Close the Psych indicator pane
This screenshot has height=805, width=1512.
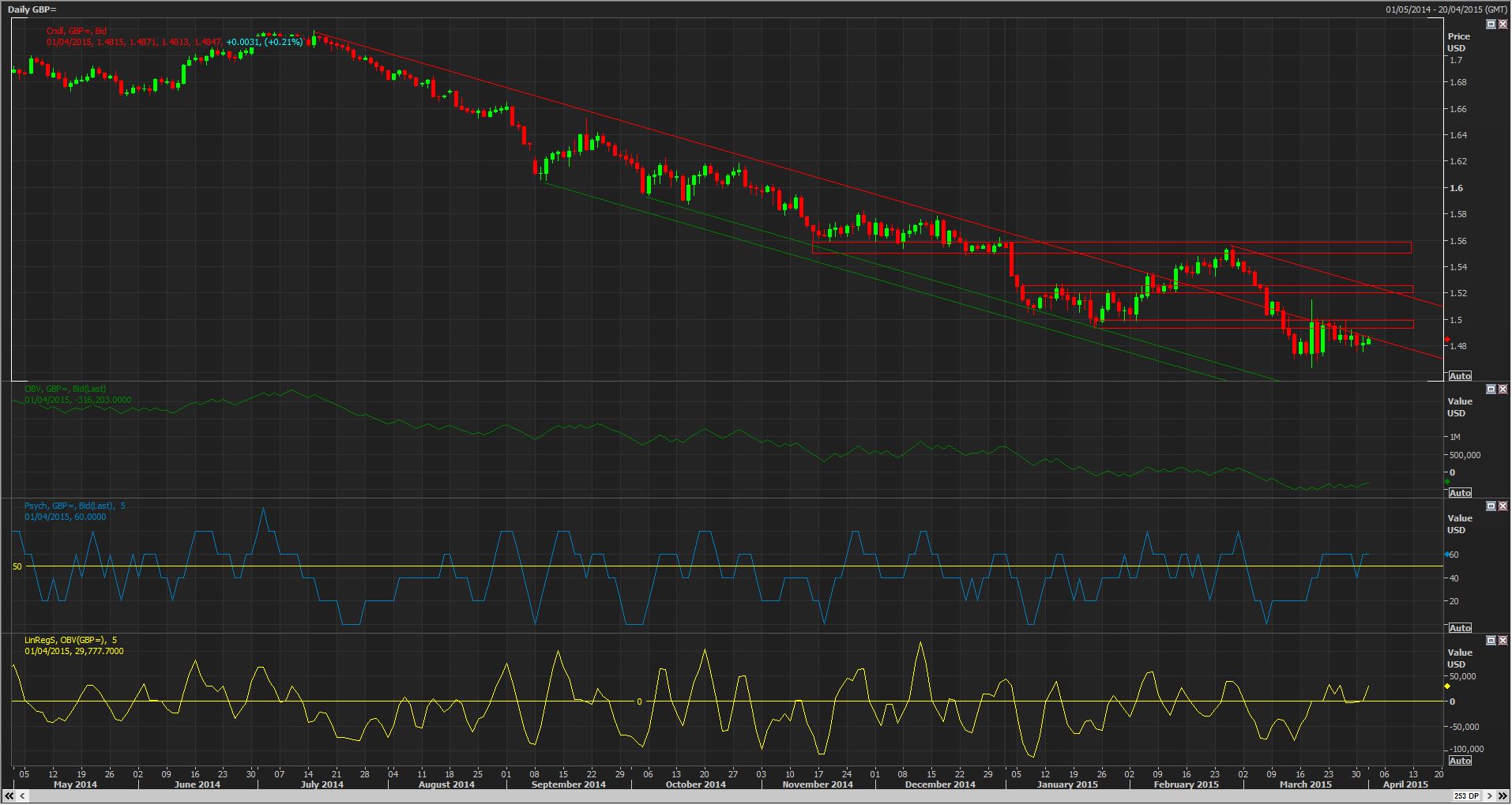coord(1503,506)
